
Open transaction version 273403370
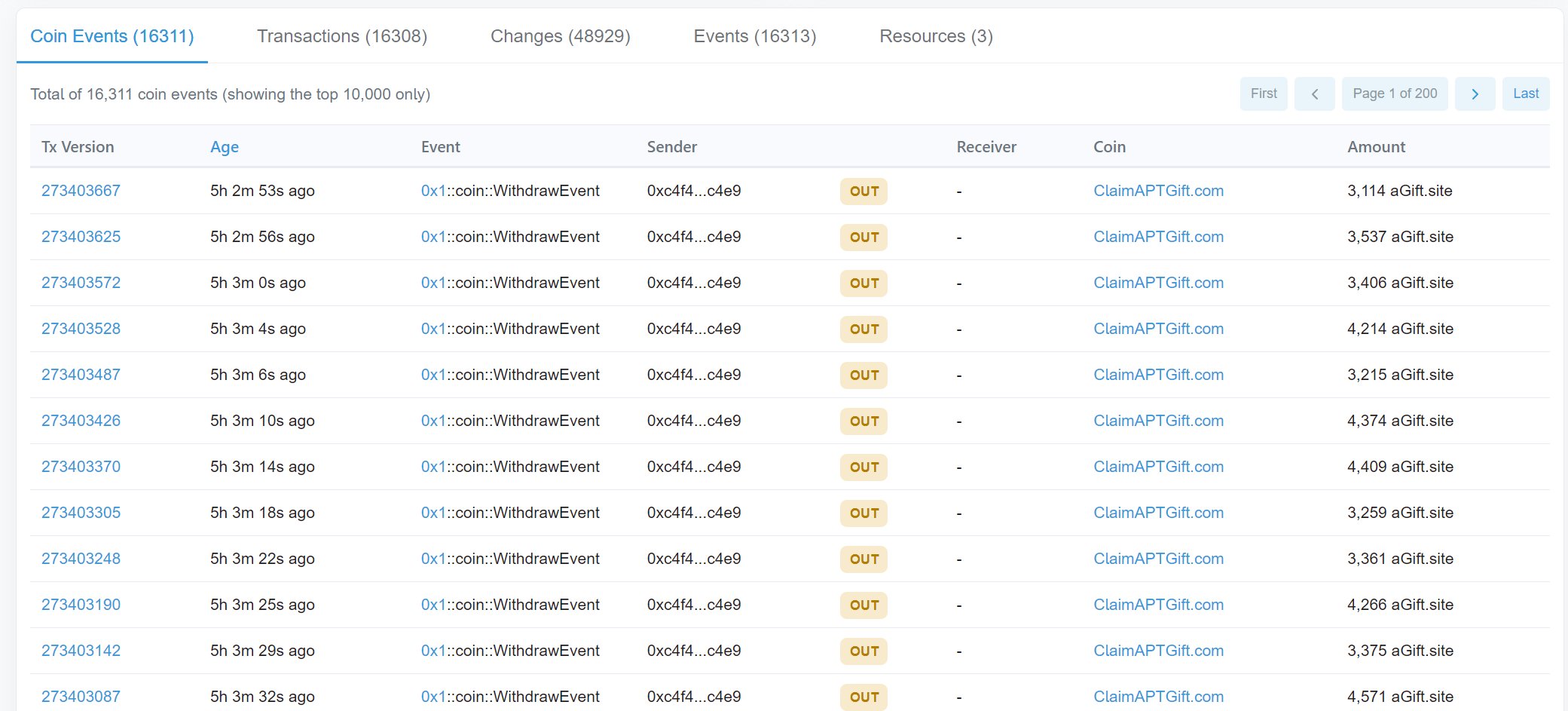(81, 467)
